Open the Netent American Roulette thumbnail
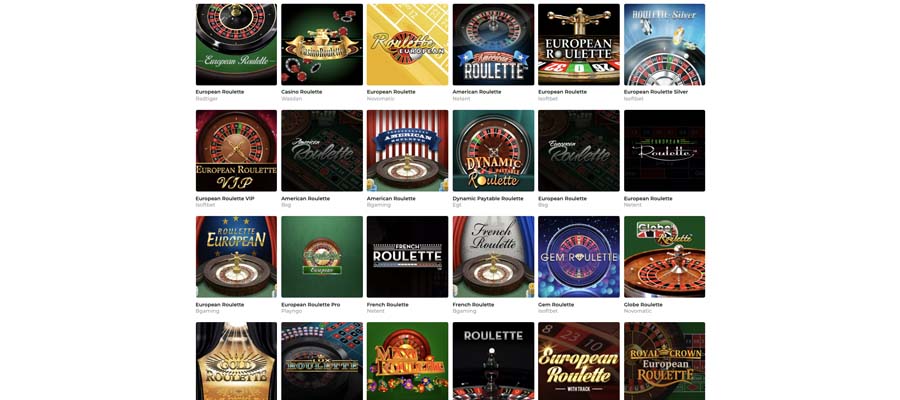900x400 pixels. [x=493, y=44]
